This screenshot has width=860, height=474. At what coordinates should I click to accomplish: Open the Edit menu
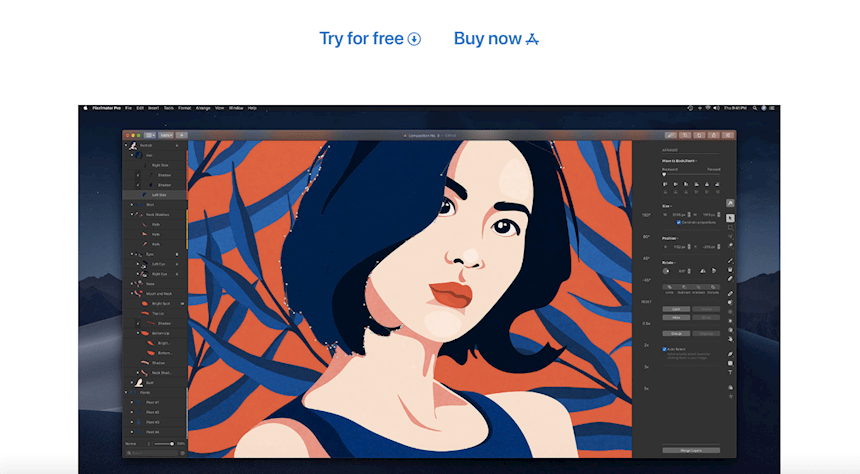[x=140, y=108]
